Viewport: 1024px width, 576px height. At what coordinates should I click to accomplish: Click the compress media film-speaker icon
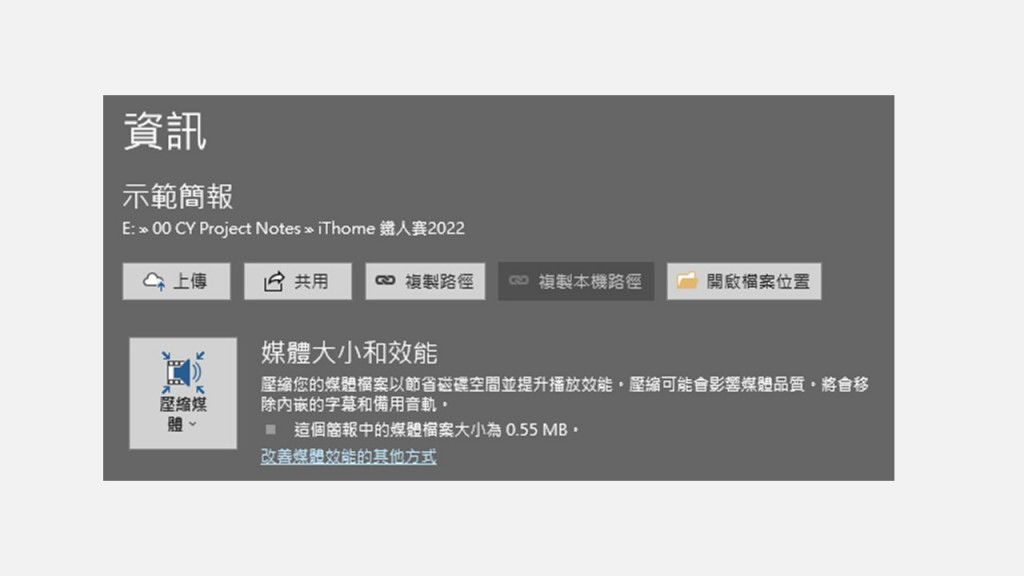pos(183,372)
